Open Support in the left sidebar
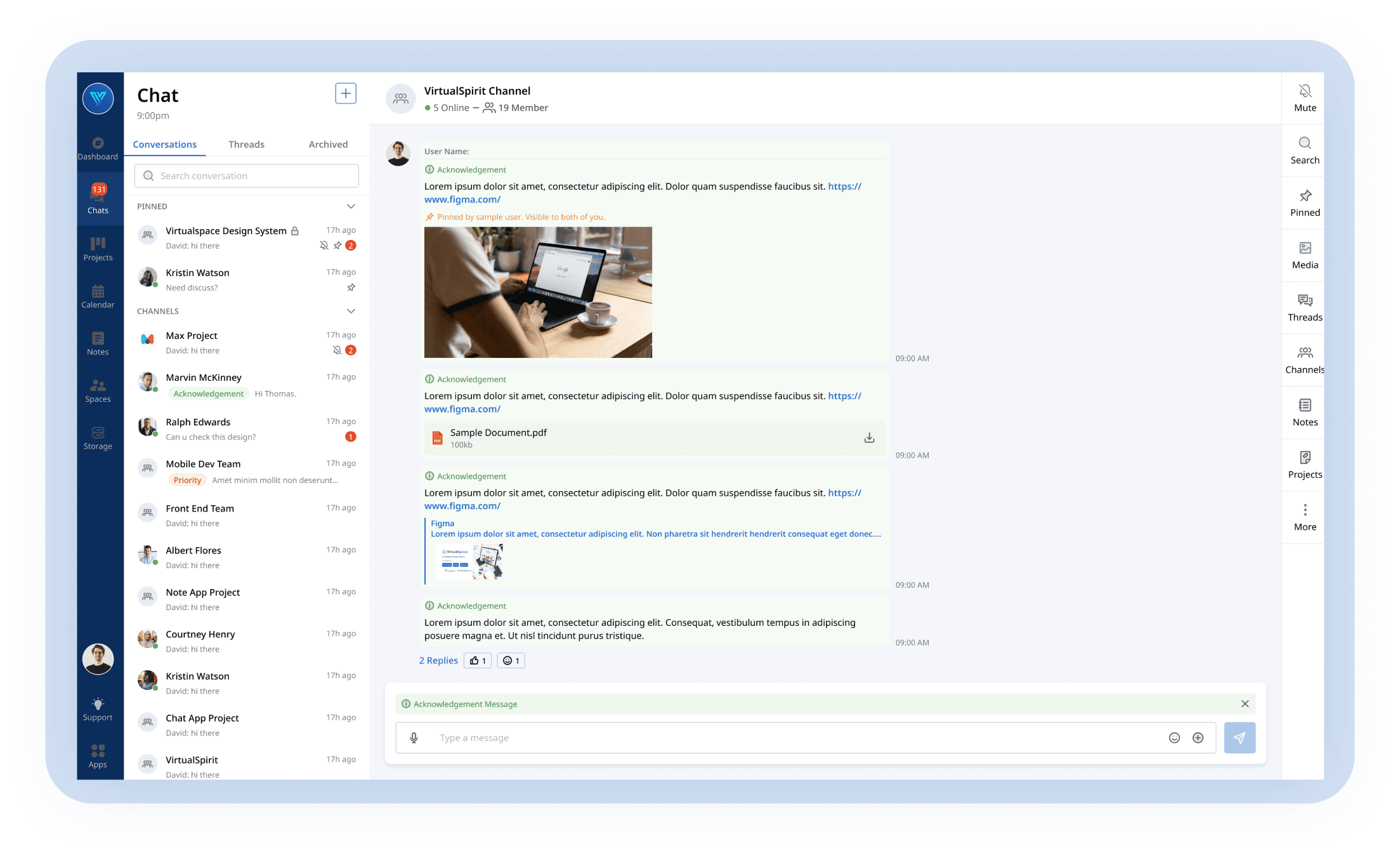This screenshot has width=1400, height=860. tap(98, 710)
